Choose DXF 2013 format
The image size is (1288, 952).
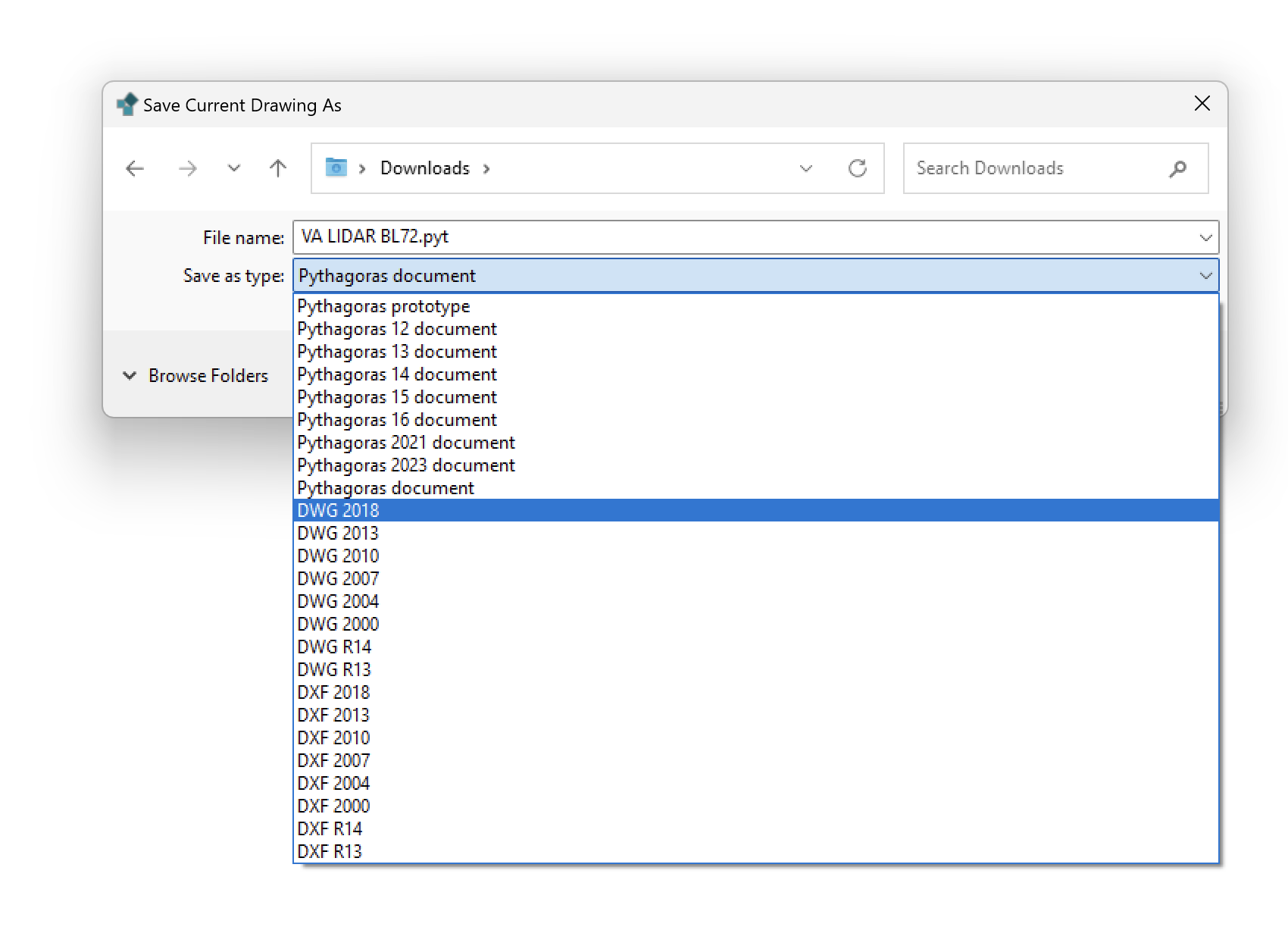point(756,716)
